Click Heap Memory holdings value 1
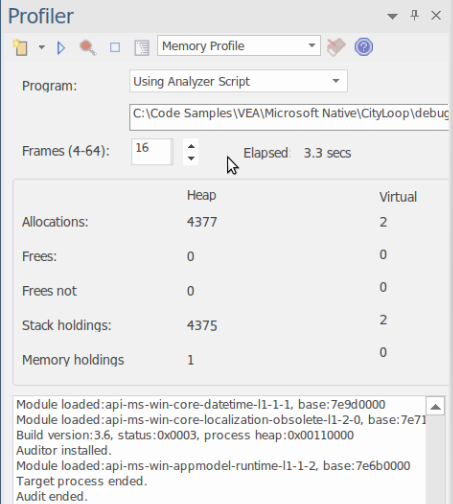Viewport: 453px width, 504px height. (x=190, y=360)
